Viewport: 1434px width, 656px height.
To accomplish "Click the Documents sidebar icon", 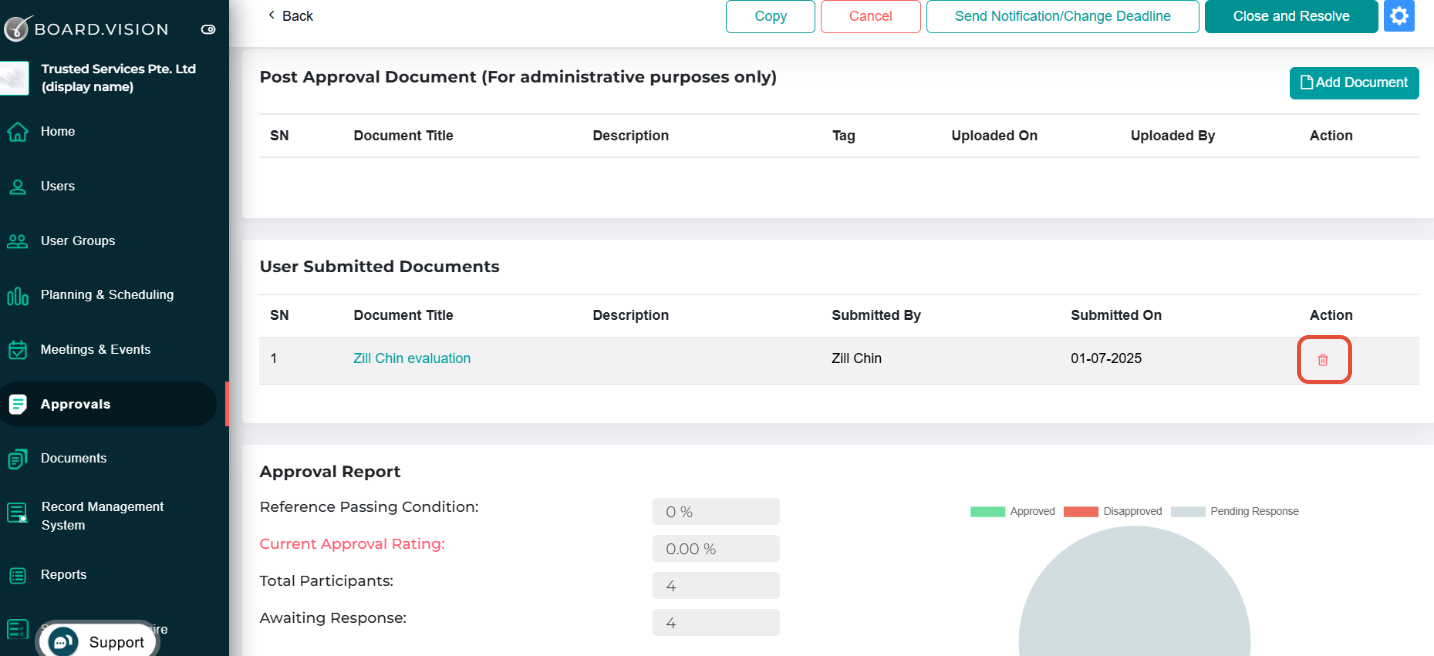I will (x=17, y=459).
